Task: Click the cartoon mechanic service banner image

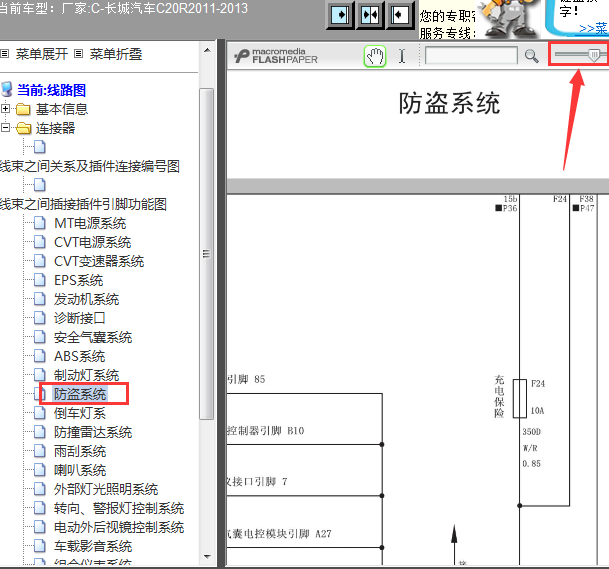Action: point(507,19)
